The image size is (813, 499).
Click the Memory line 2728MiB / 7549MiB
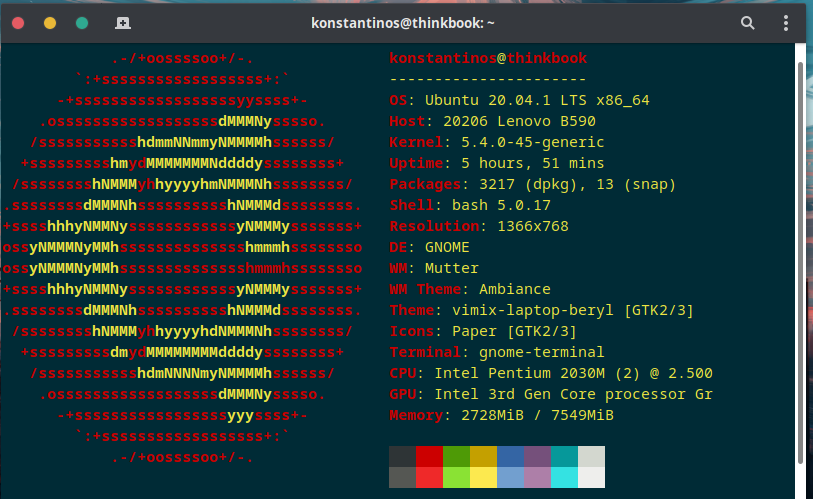[x=501, y=415]
